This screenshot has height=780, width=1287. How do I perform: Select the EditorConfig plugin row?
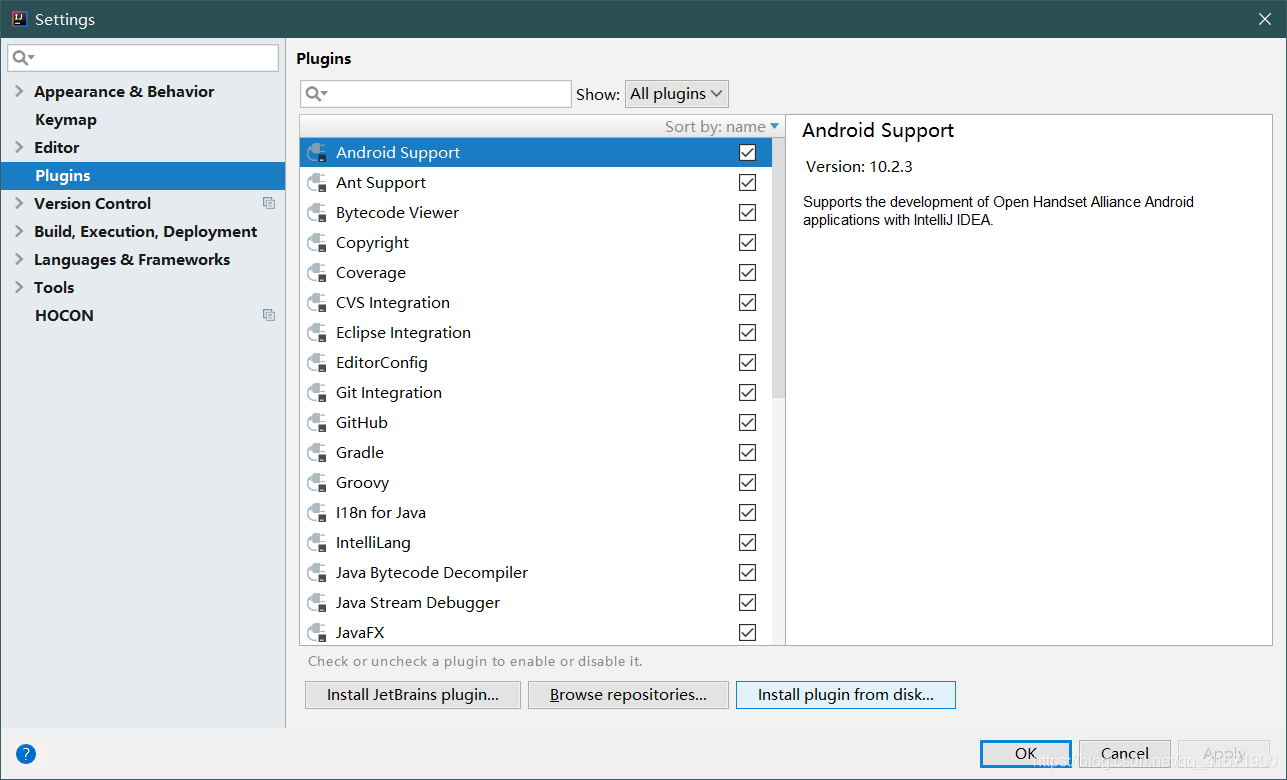(x=536, y=363)
